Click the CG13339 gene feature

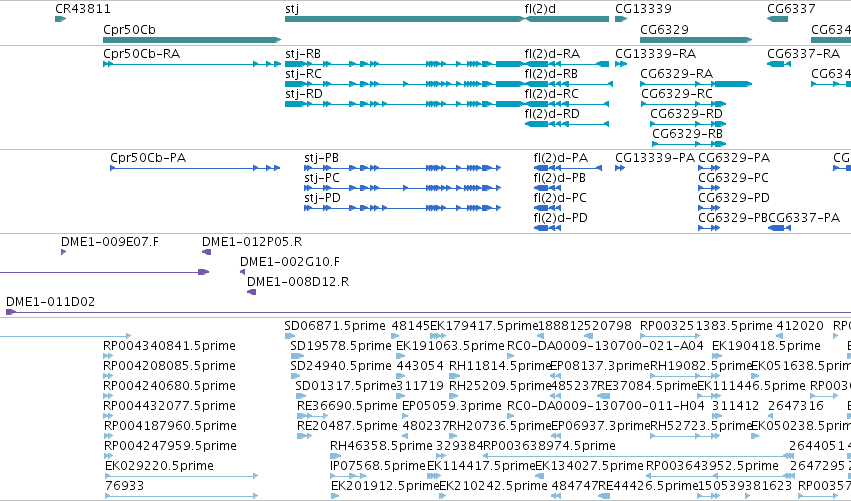click(621, 19)
